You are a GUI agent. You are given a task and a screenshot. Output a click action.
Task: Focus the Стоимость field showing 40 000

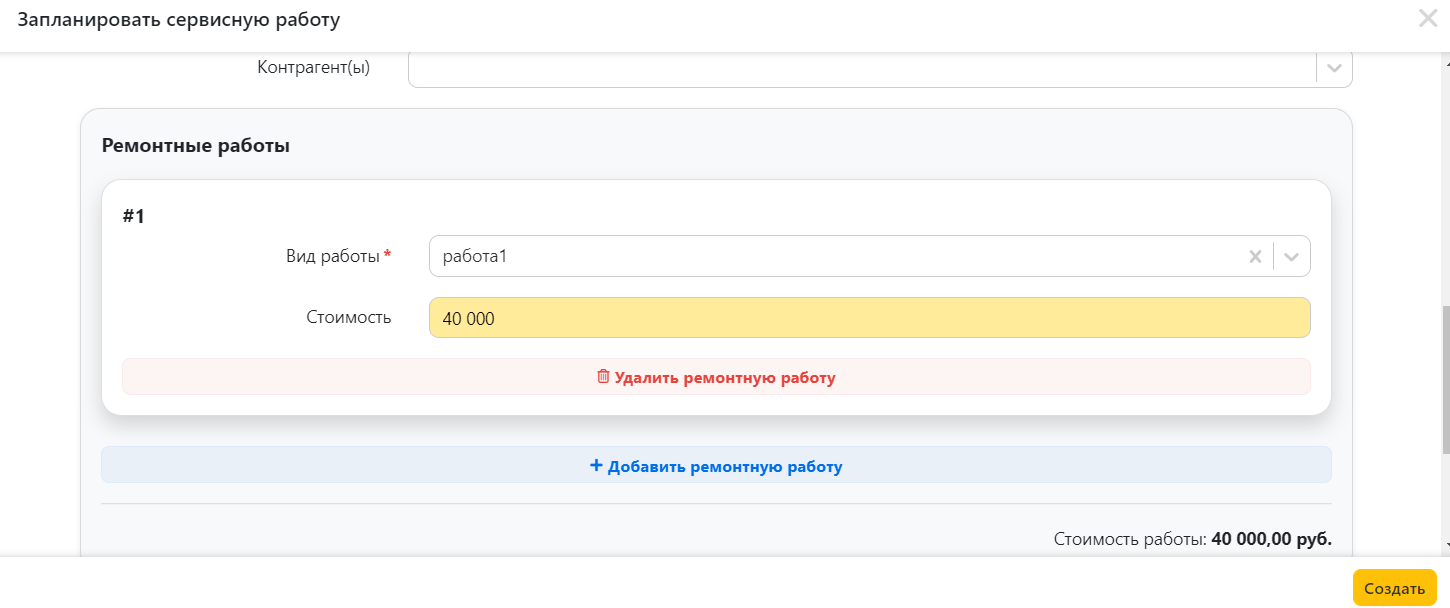[869, 318]
